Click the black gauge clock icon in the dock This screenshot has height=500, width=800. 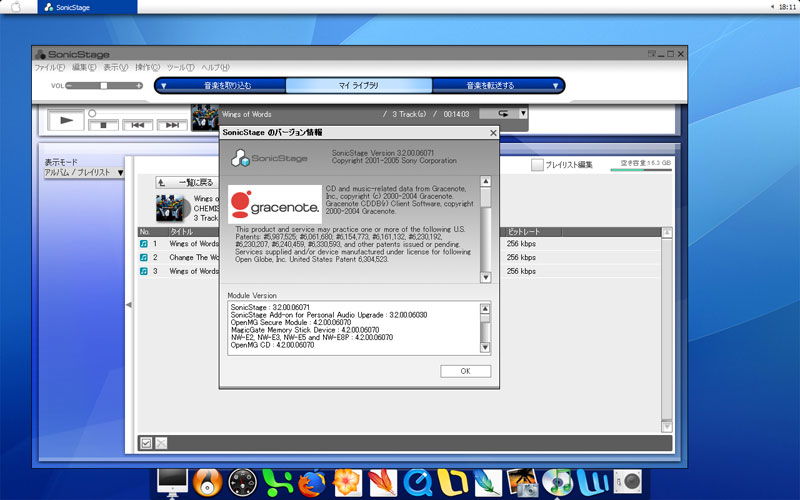click(242, 483)
